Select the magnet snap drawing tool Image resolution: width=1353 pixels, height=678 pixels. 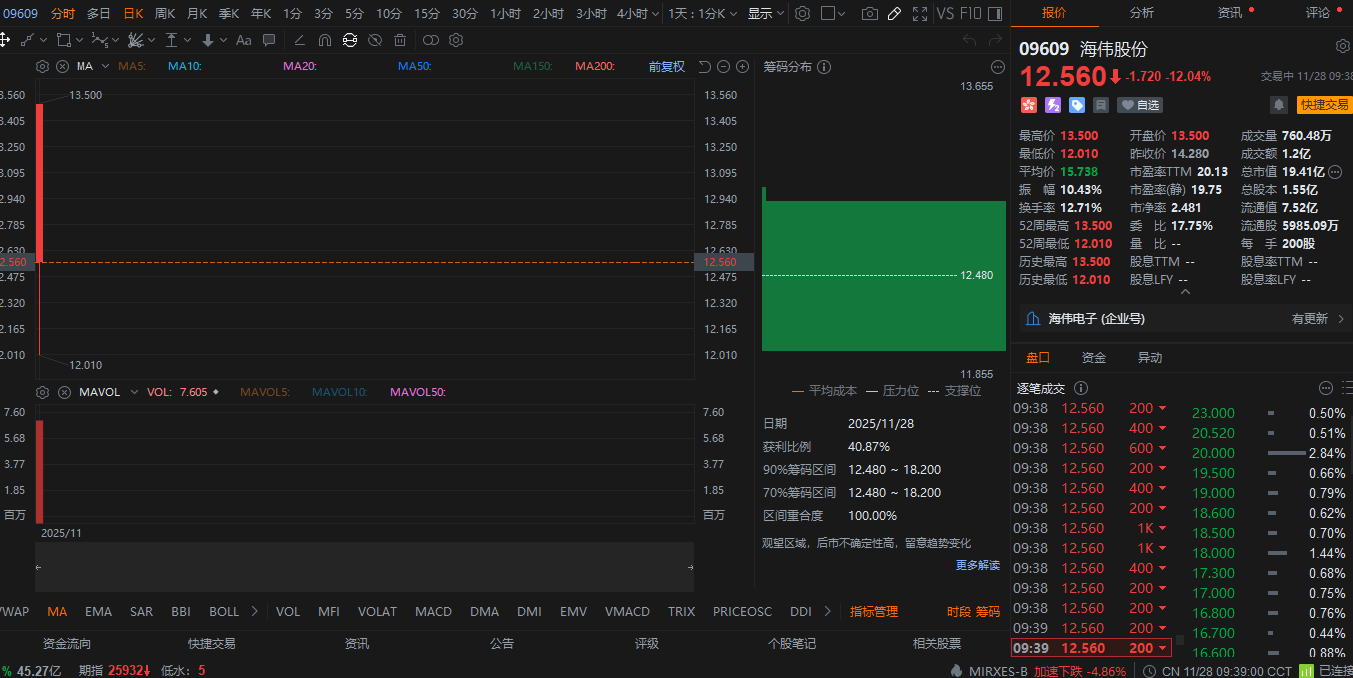tap(324, 40)
